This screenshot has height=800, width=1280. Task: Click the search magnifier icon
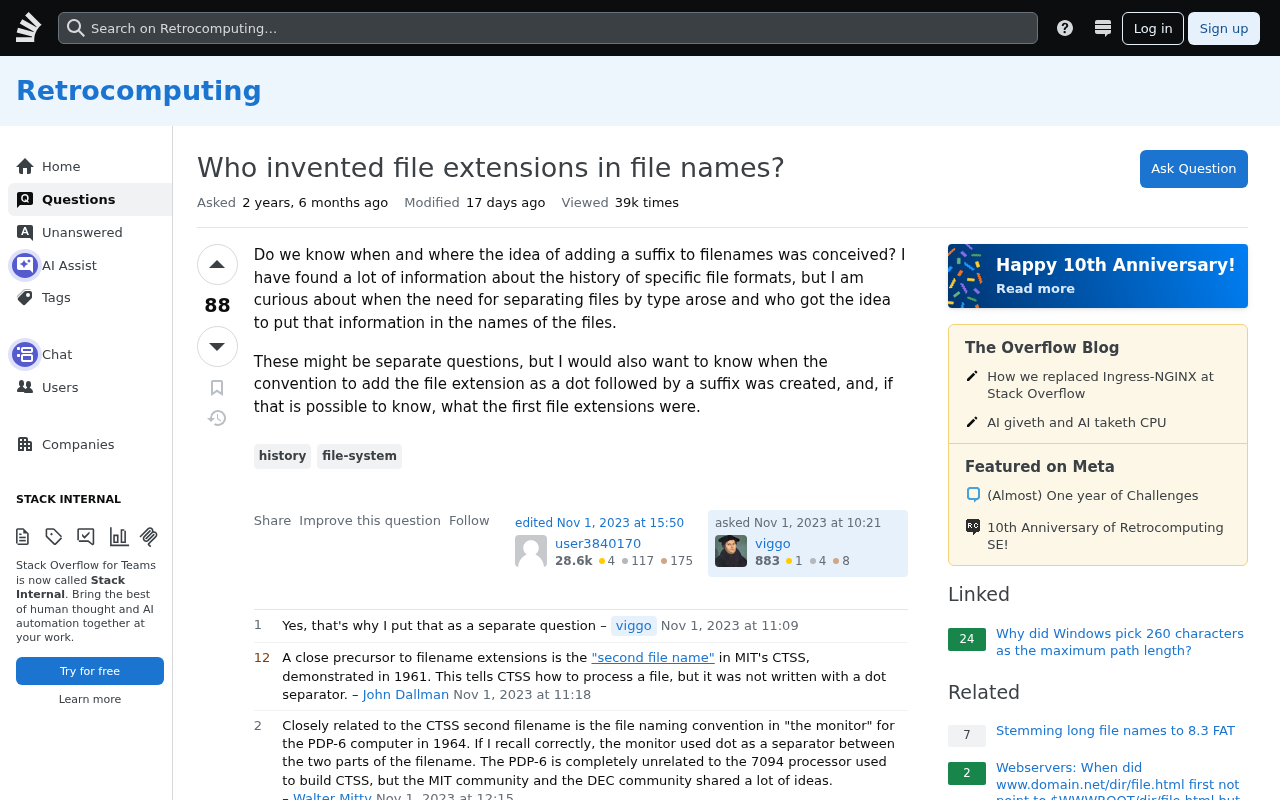click(75, 28)
